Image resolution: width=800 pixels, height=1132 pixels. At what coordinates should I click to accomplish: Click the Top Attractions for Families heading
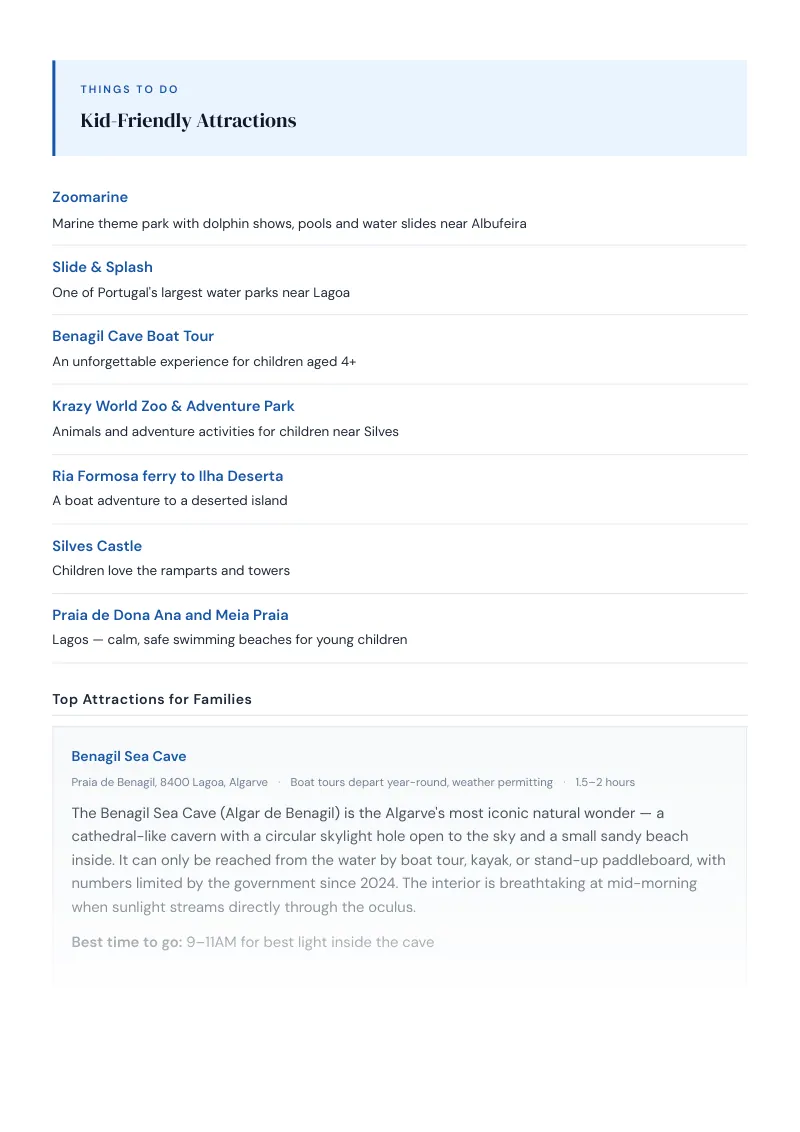click(152, 700)
